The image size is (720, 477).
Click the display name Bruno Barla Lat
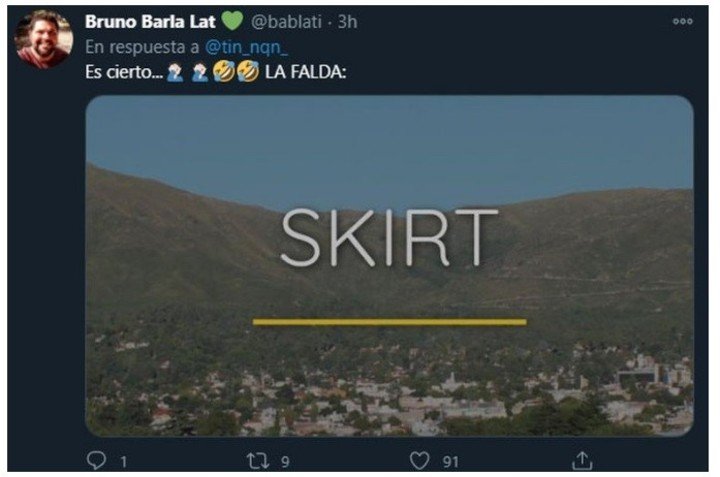(150, 22)
